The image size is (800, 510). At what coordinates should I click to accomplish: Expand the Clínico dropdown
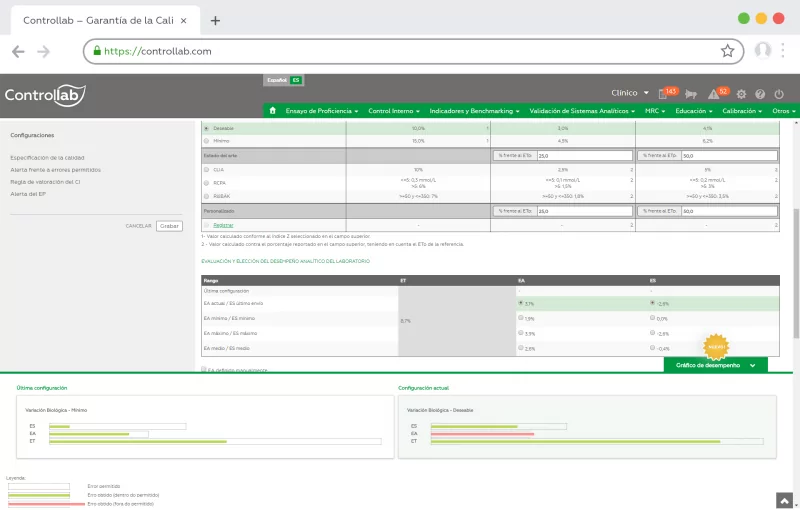click(x=630, y=93)
